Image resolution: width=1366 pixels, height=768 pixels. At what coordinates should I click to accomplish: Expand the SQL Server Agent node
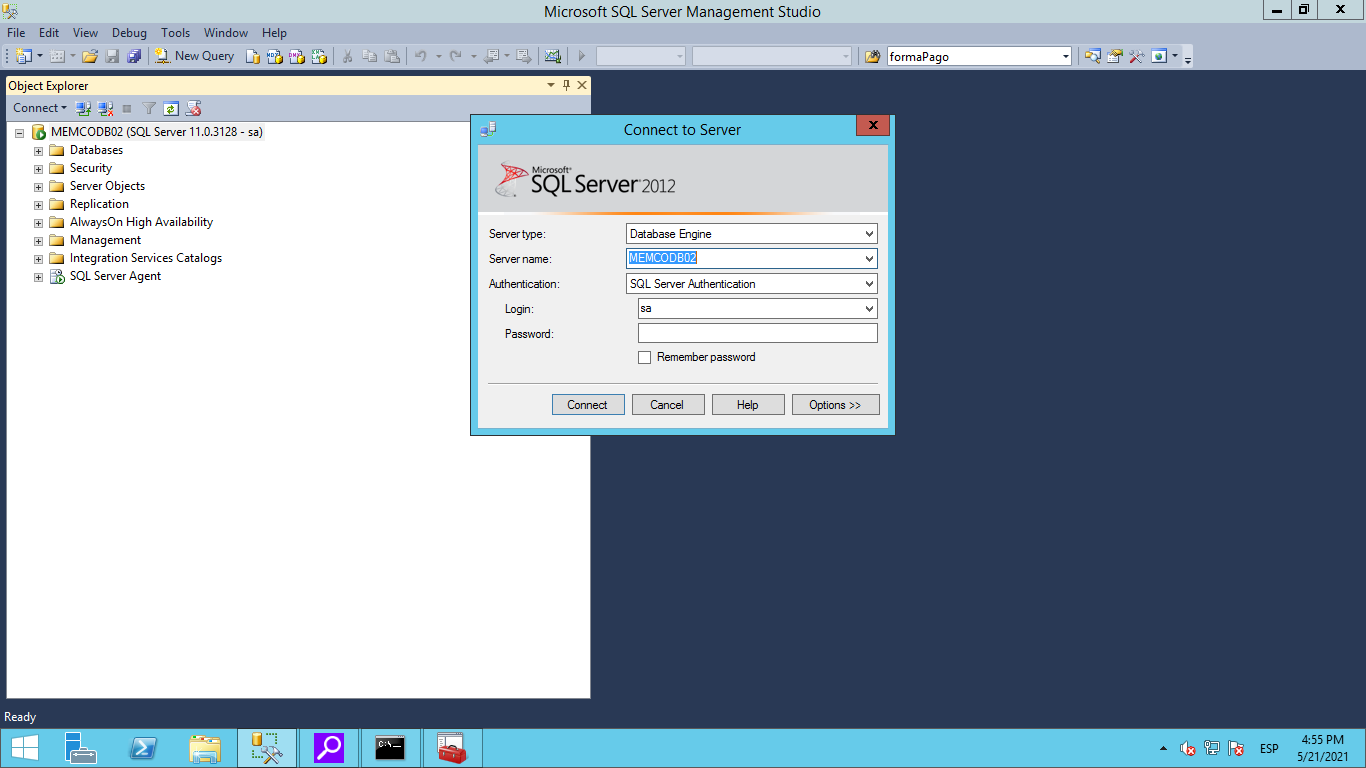click(x=39, y=276)
